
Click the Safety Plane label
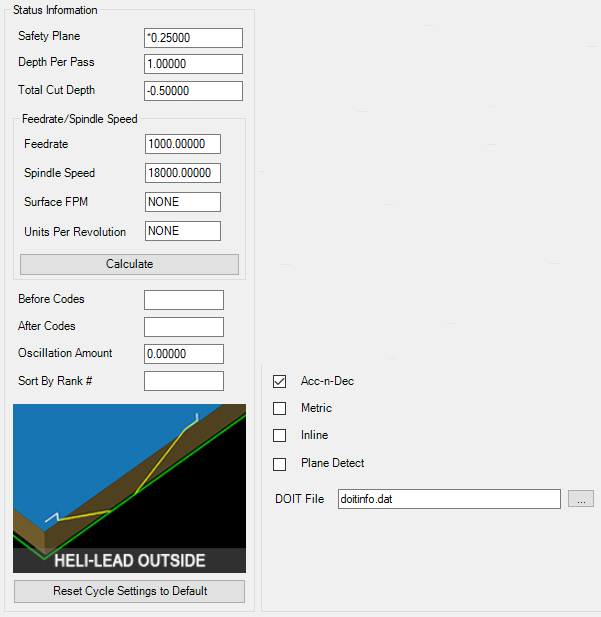[x=49, y=36]
